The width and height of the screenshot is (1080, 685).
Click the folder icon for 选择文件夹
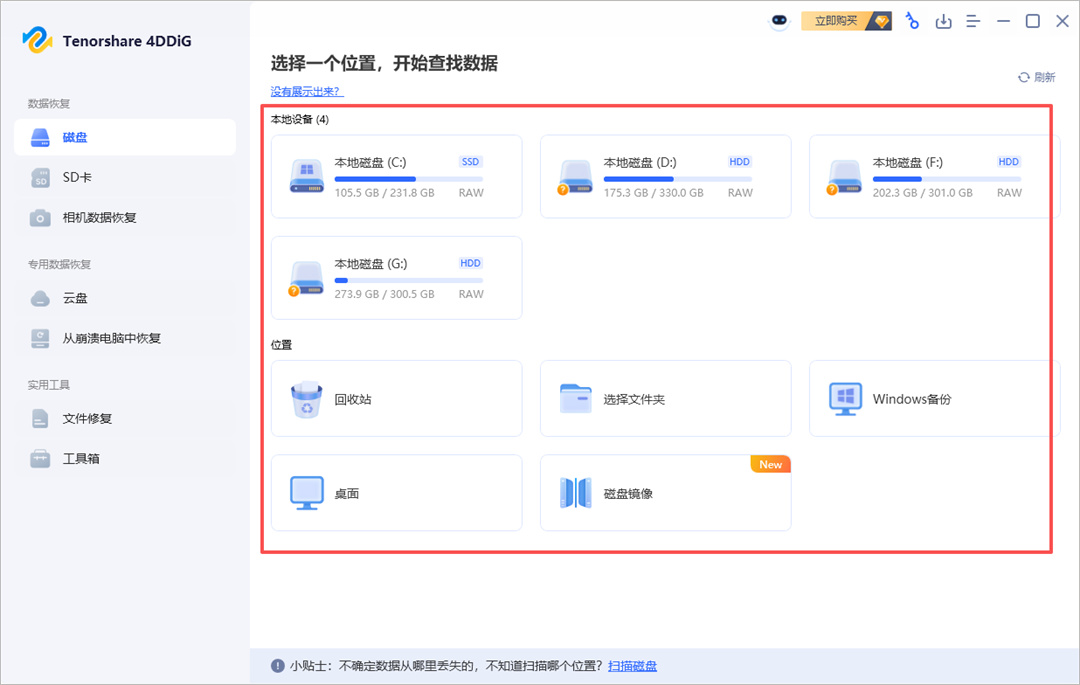(575, 399)
